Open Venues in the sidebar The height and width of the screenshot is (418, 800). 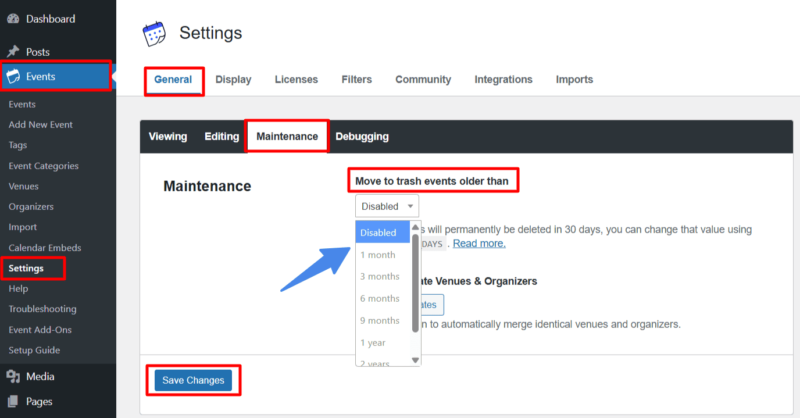click(23, 186)
